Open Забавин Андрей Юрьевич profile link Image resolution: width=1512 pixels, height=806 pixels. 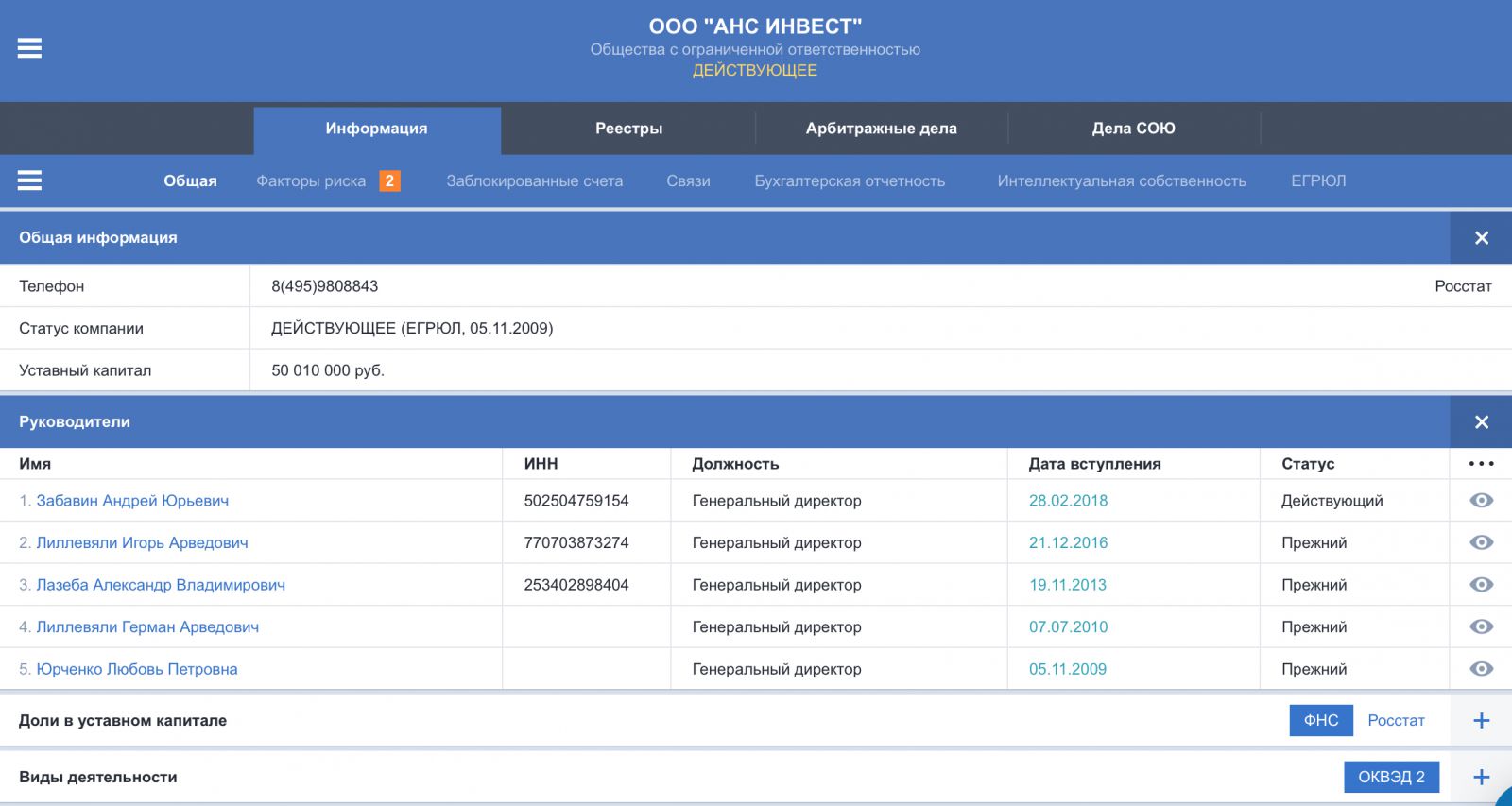132,501
